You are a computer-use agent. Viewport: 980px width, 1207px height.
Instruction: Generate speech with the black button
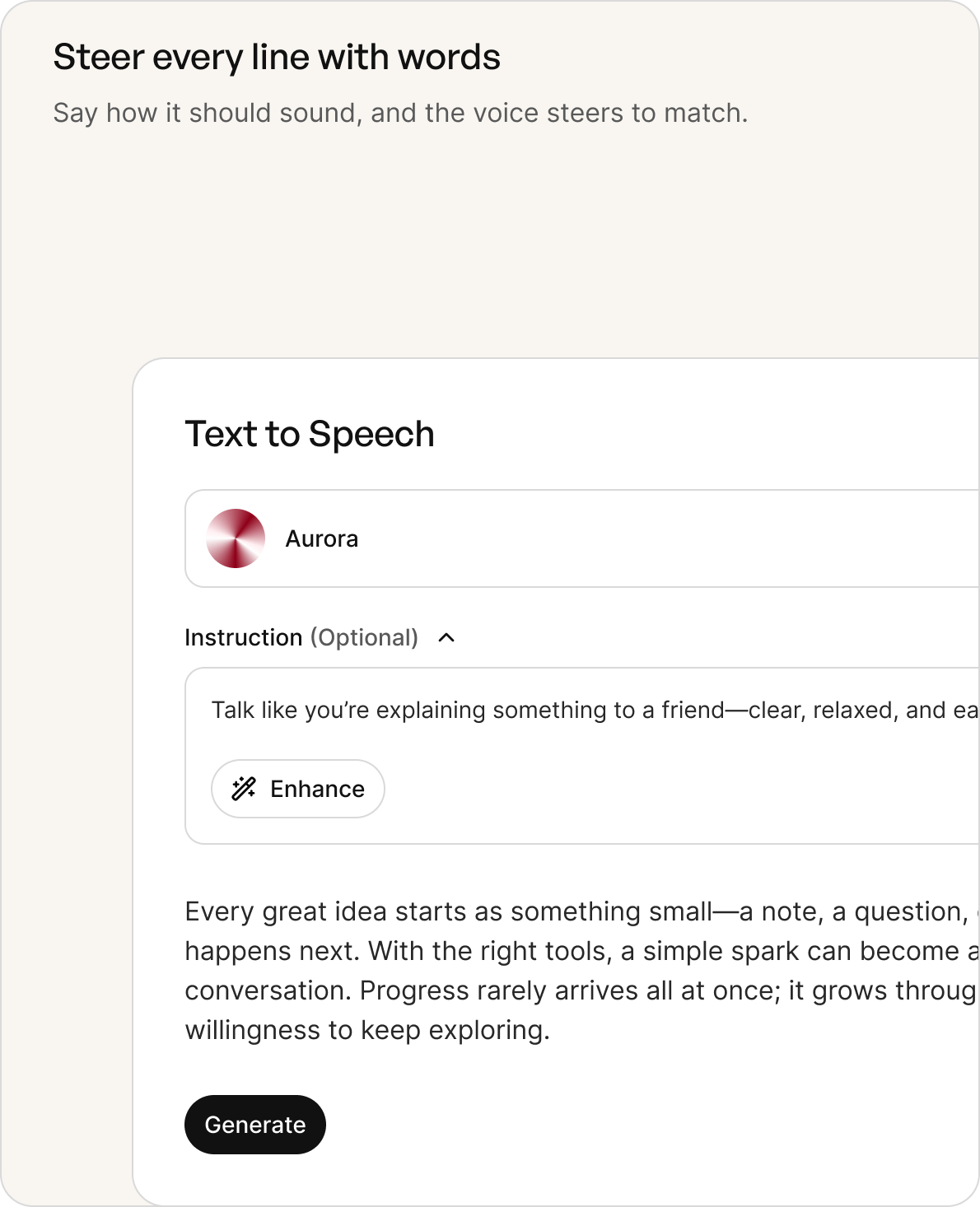click(255, 1125)
